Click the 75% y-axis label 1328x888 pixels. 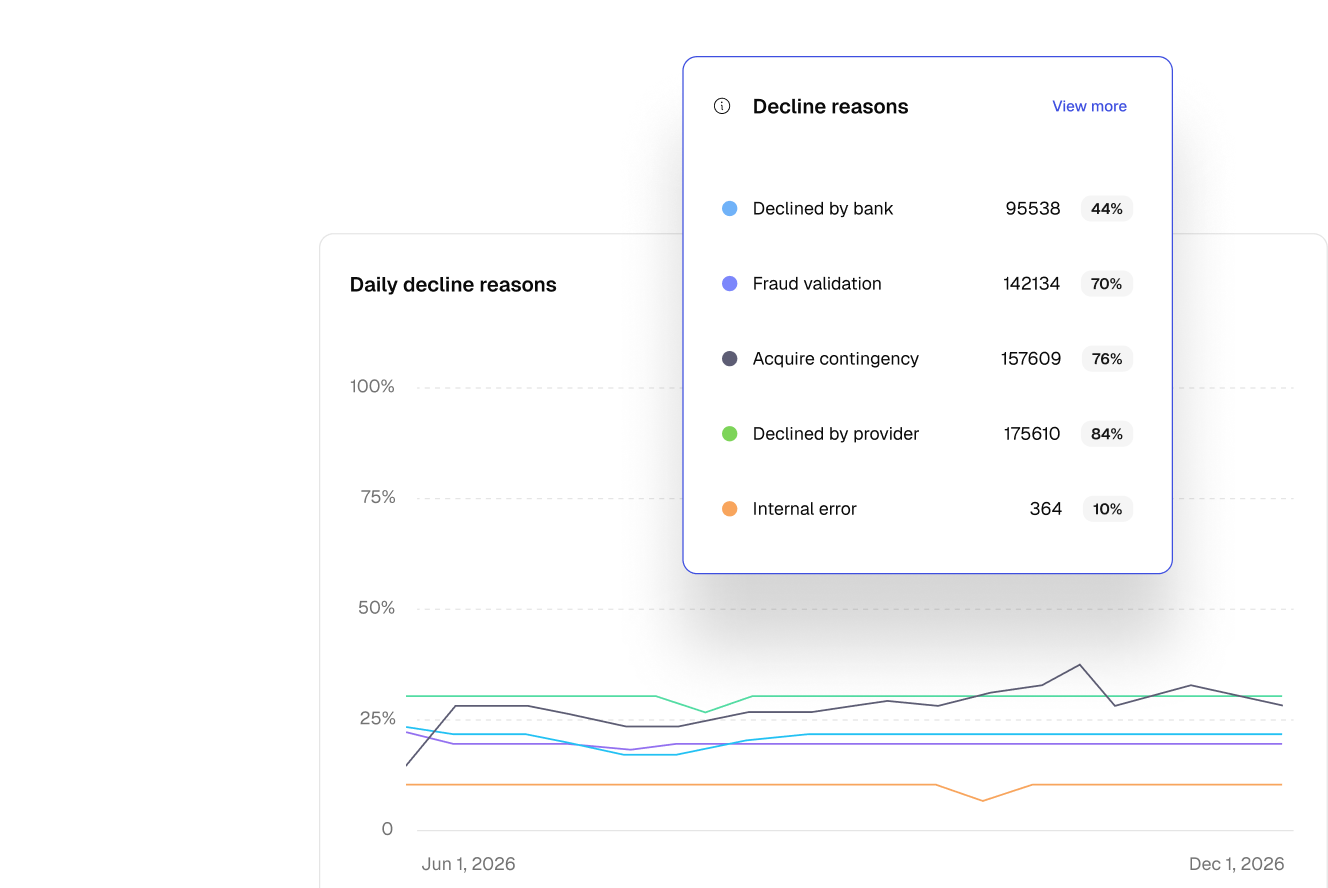pos(378,498)
